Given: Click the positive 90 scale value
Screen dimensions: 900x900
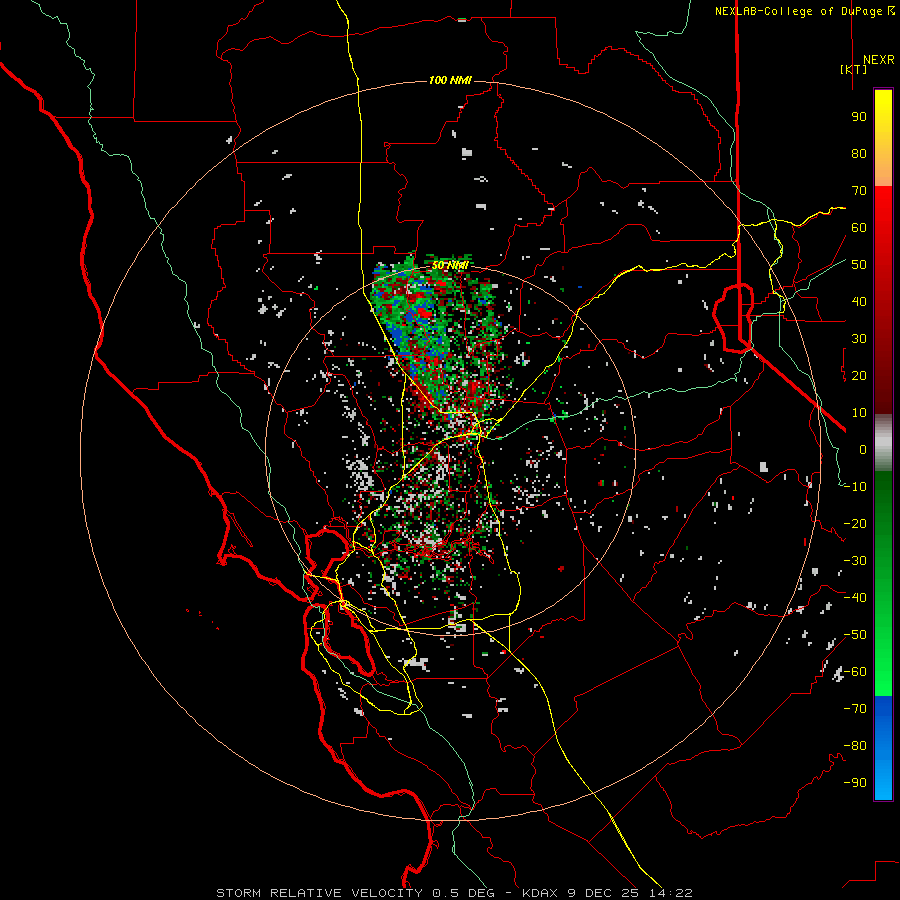Looking at the screenshot, I should [x=859, y=117].
